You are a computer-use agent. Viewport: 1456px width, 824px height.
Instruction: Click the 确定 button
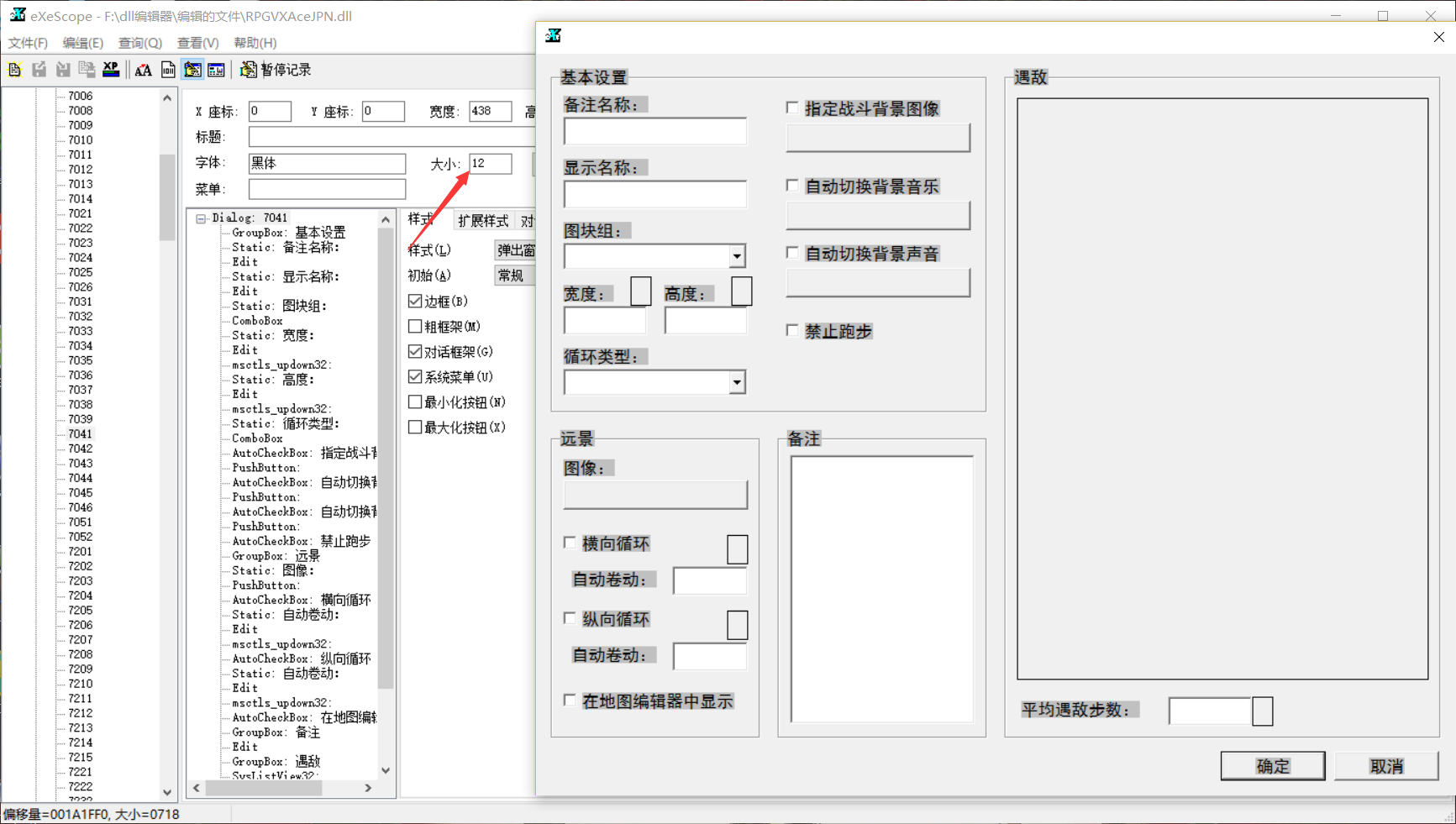tap(1272, 766)
